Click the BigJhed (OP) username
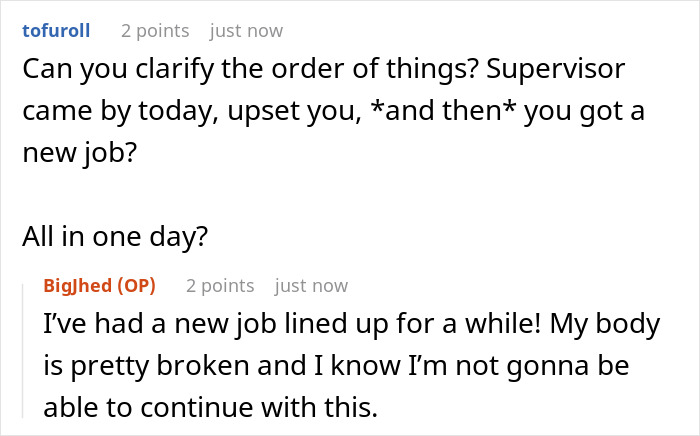The image size is (700, 436). pos(80,286)
